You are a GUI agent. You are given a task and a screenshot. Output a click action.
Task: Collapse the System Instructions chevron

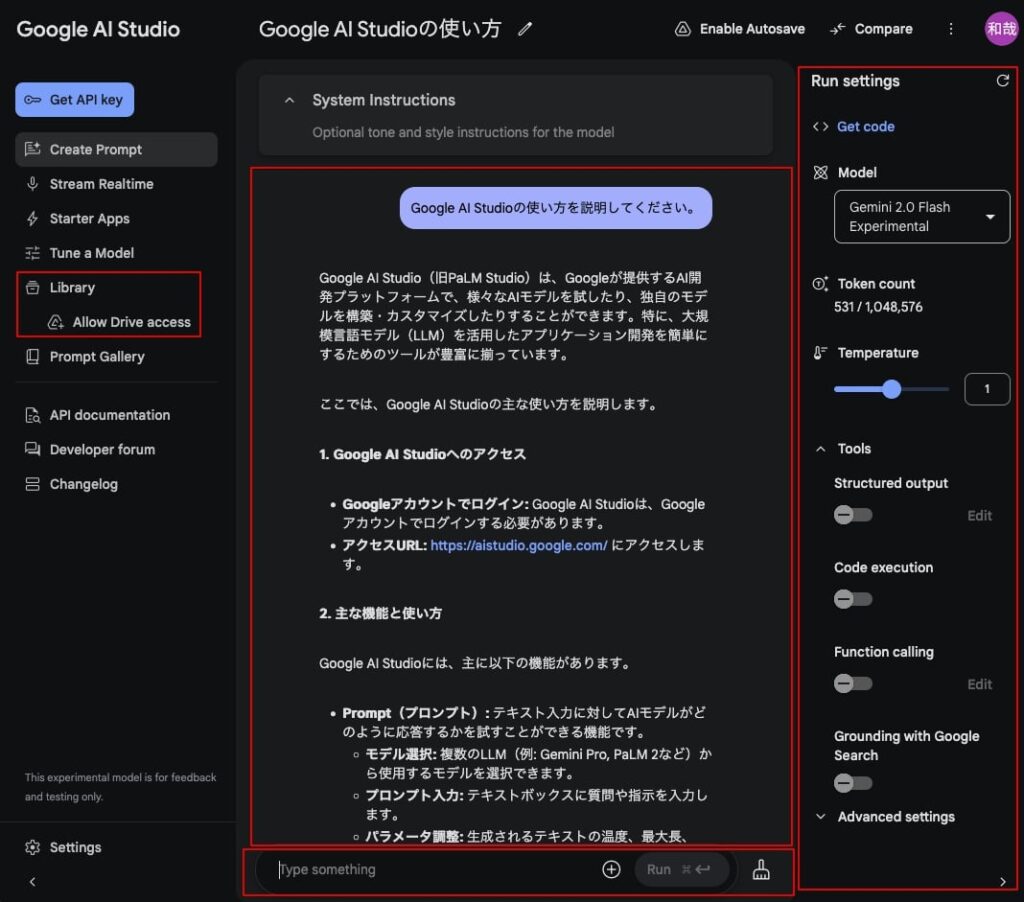[289, 101]
